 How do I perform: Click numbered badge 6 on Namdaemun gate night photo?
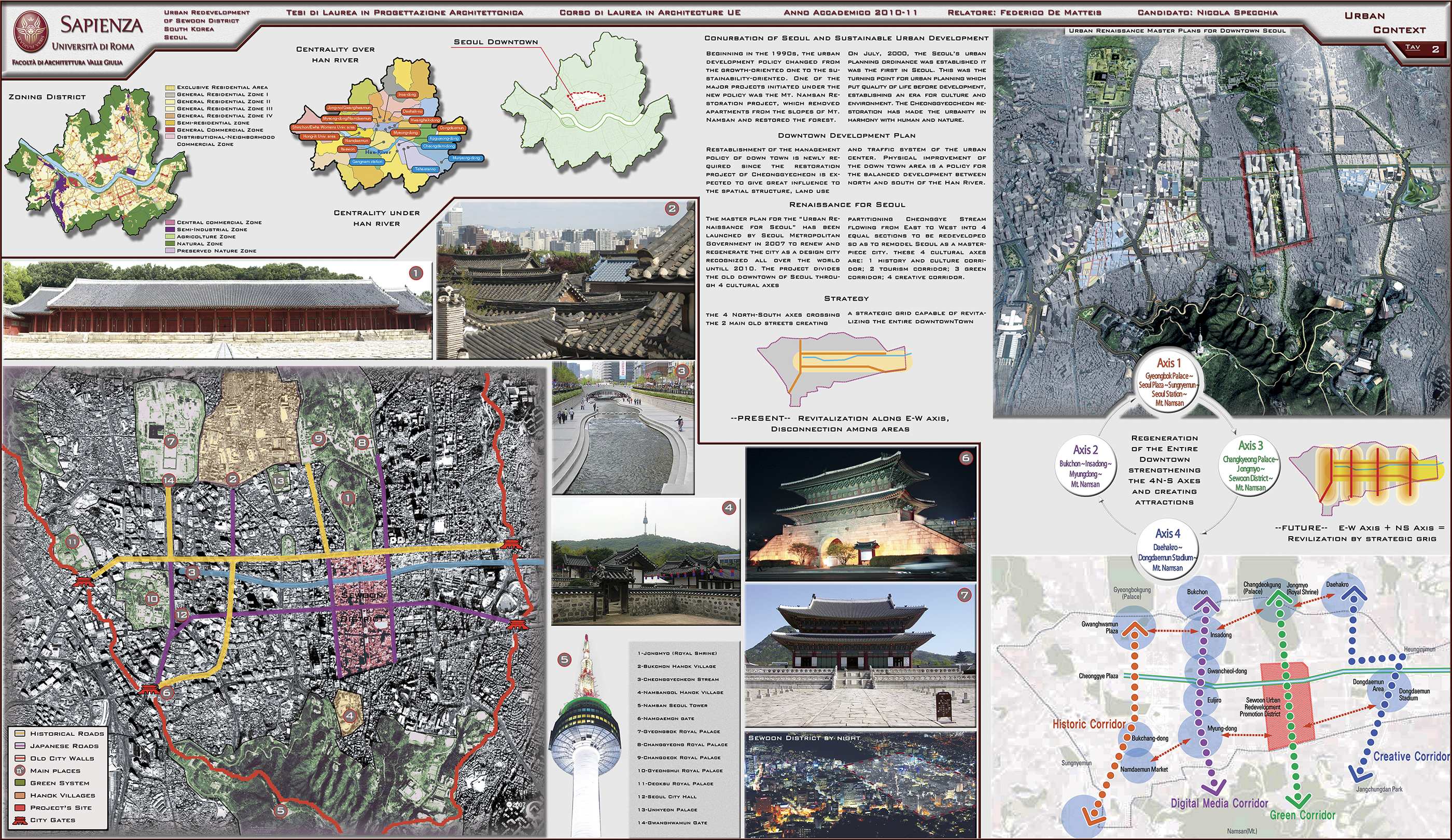pyautogui.click(x=966, y=458)
